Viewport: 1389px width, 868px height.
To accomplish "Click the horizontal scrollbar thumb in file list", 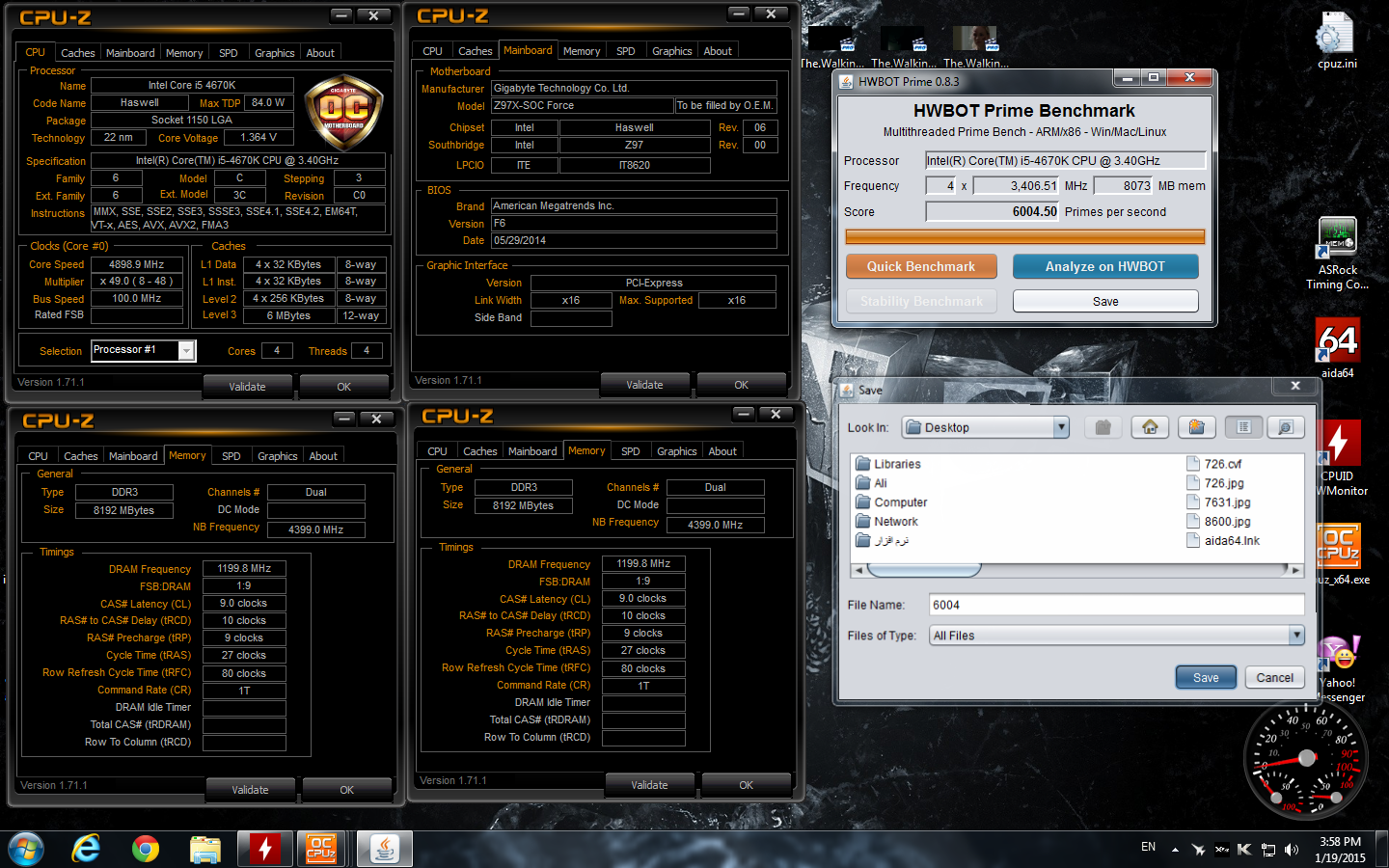I will click(x=923, y=570).
